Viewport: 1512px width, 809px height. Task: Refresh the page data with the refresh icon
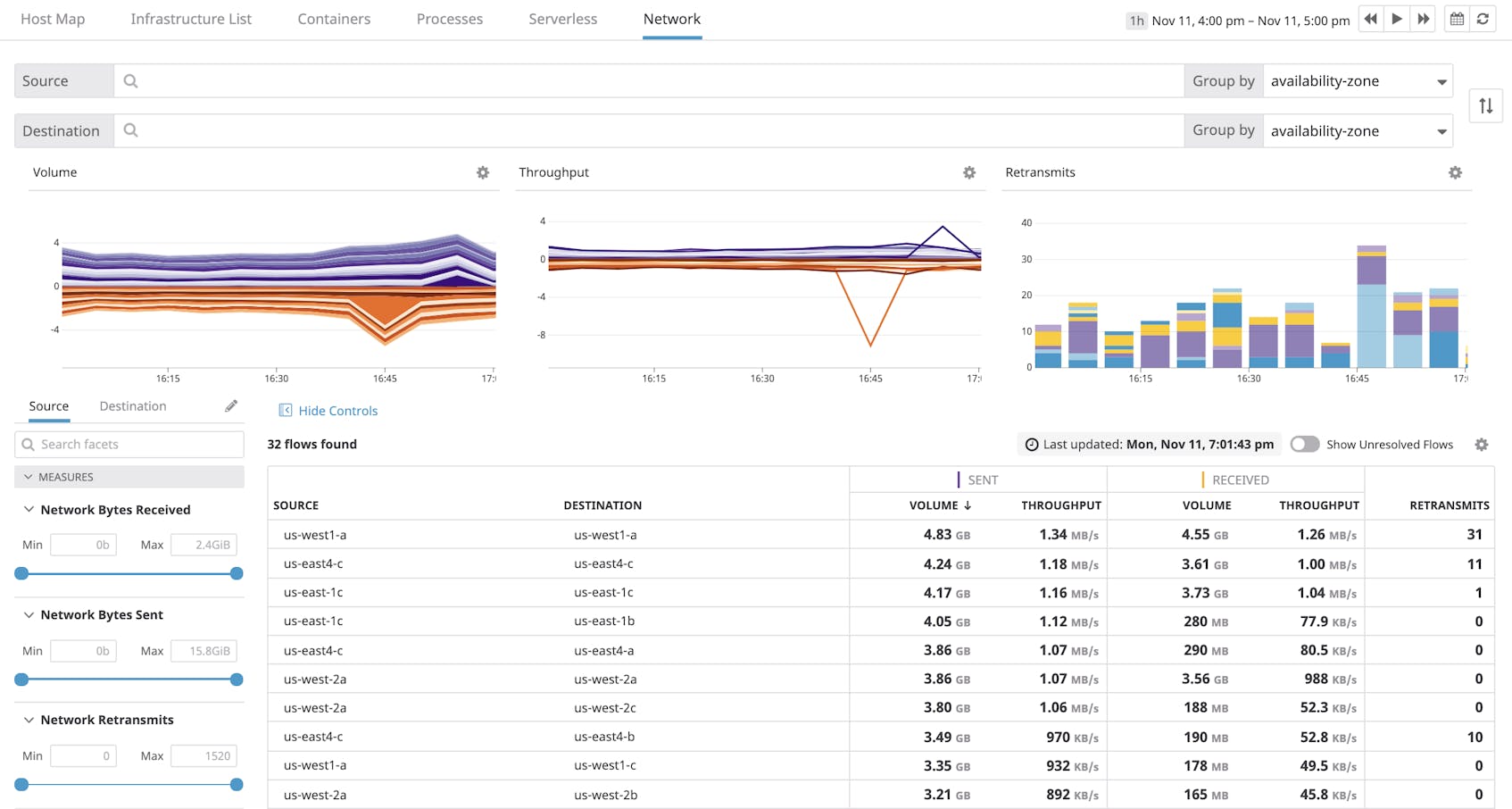tap(1483, 18)
